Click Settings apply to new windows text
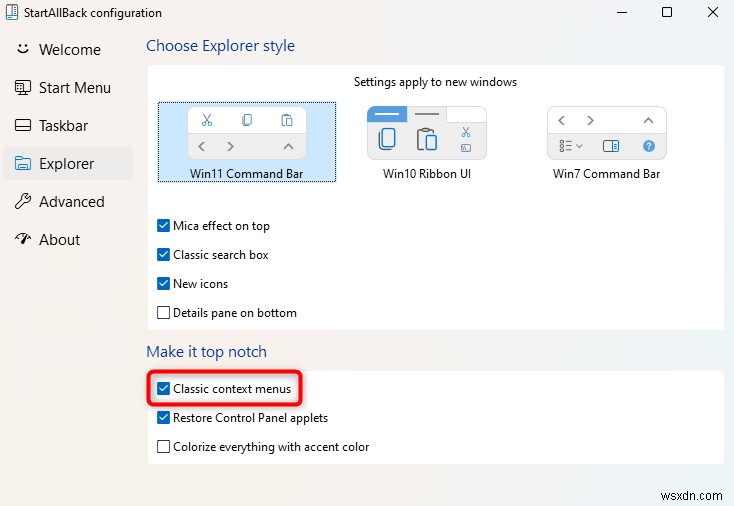Viewport: 734px width, 506px height. click(x=435, y=82)
